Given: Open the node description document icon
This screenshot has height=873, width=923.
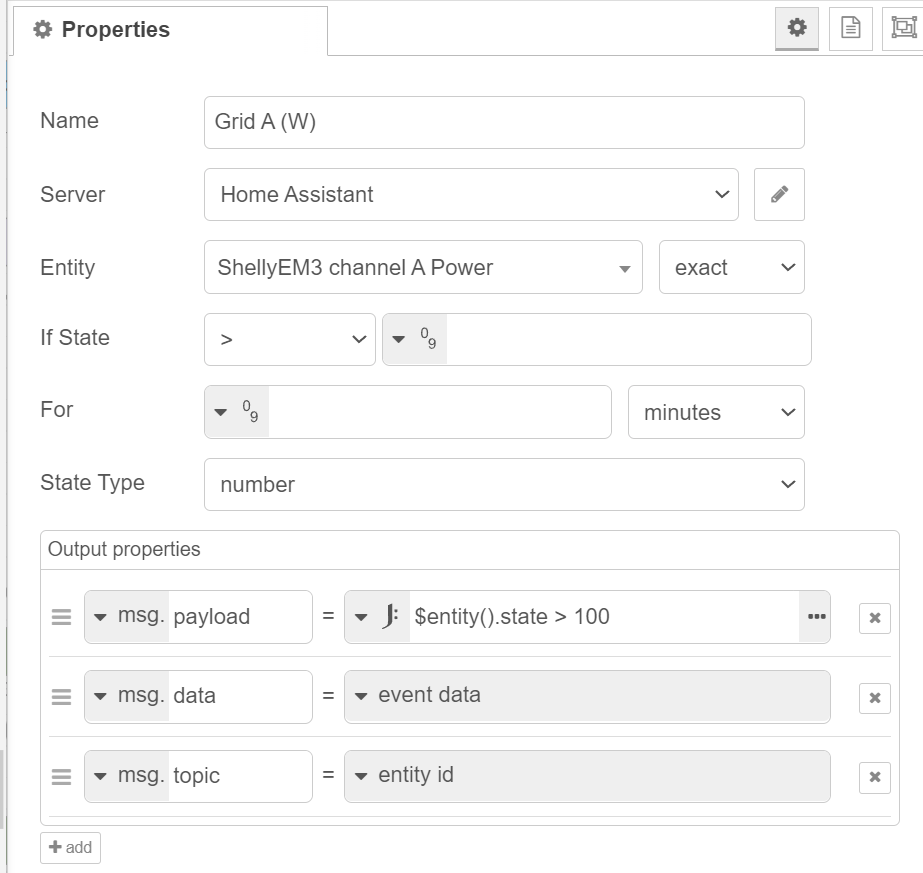Looking at the screenshot, I should pos(850,29).
